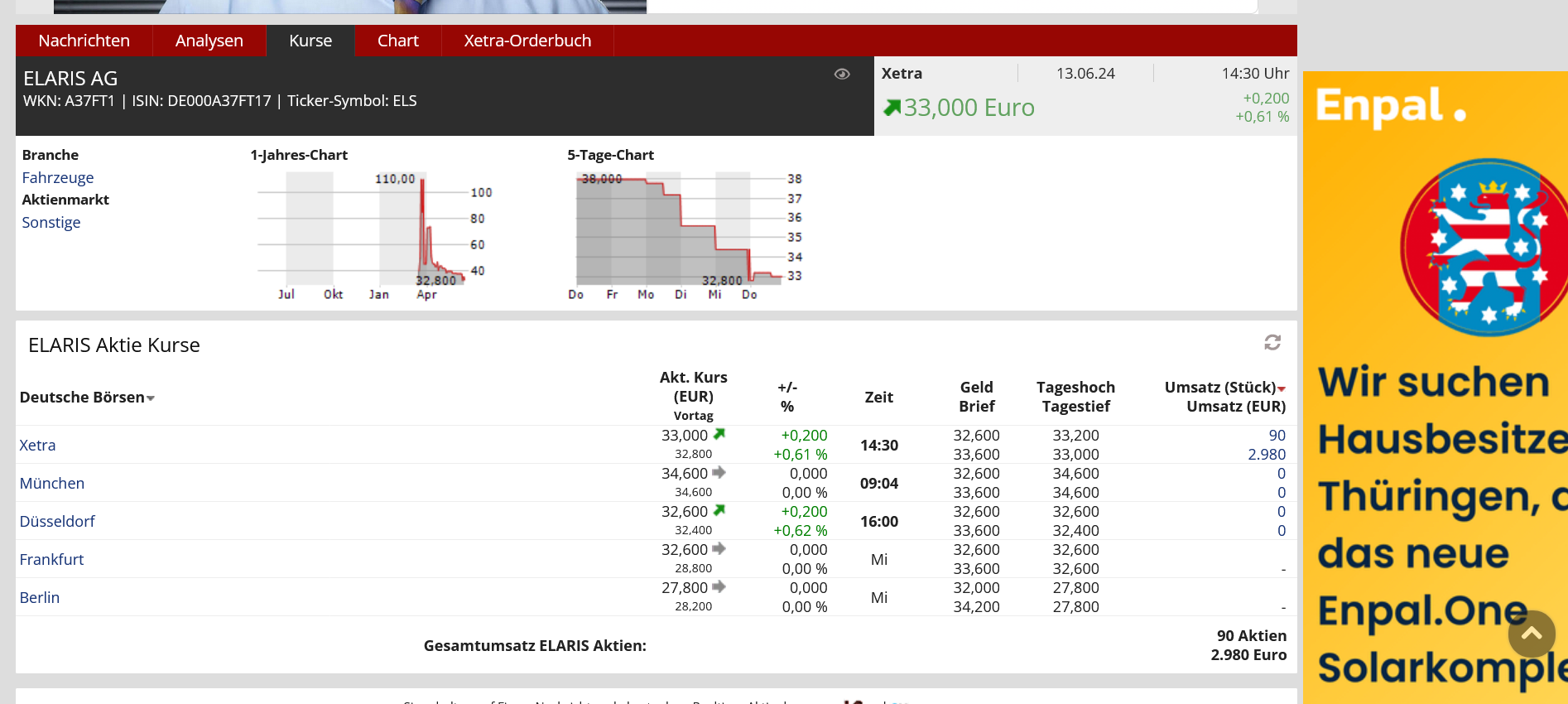
Task: Click the gray sideways arrow in Berlin row
Action: [719, 586]
